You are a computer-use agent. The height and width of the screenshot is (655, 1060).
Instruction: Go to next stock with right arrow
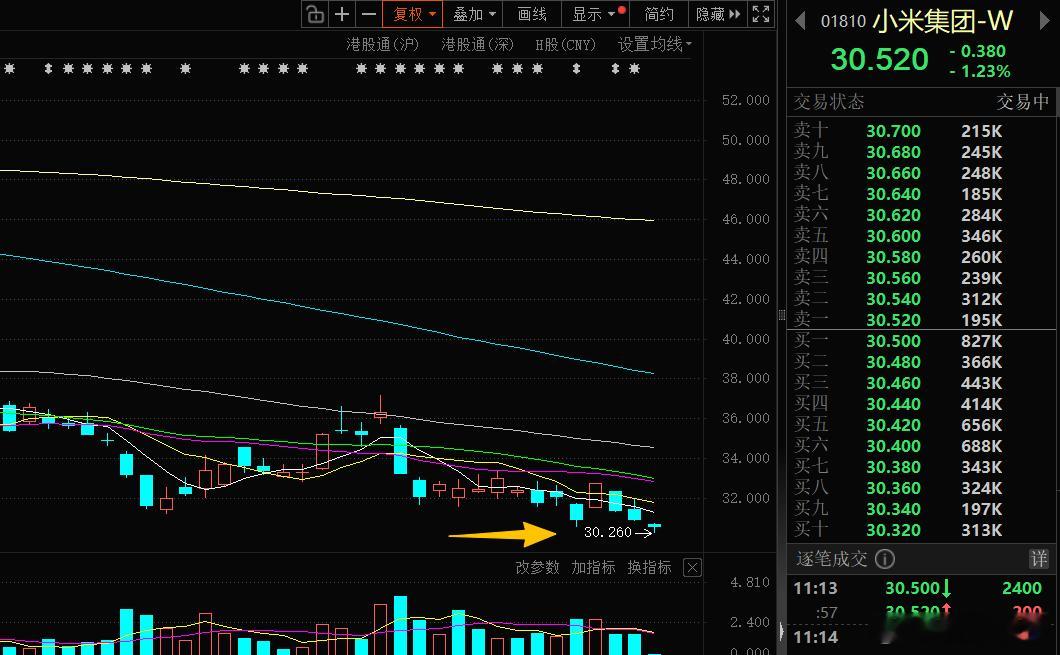click(x=1044, y=21)
